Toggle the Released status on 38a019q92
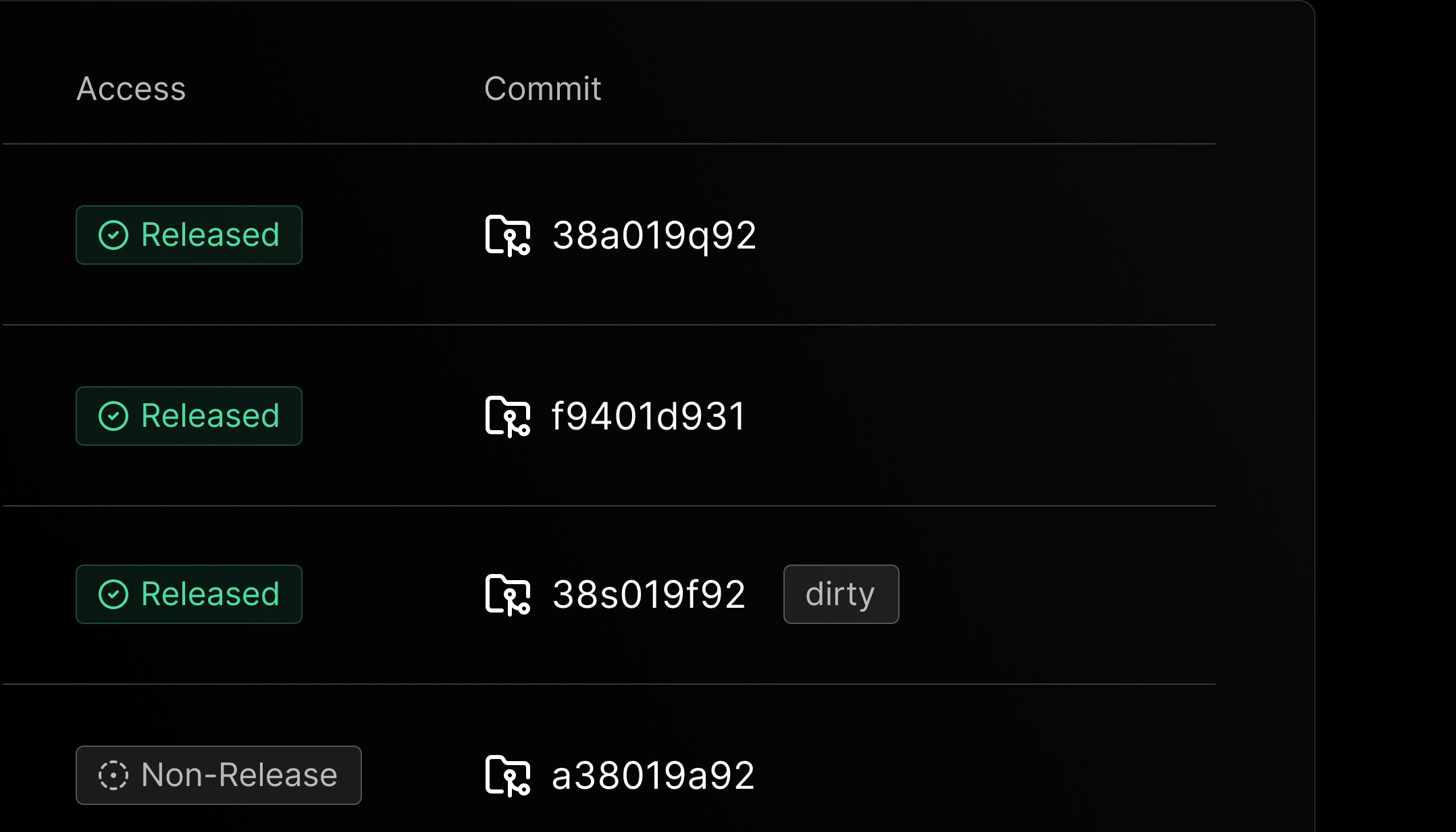The height and width of the screenshot is (832, 1456). tap(188, 234)
